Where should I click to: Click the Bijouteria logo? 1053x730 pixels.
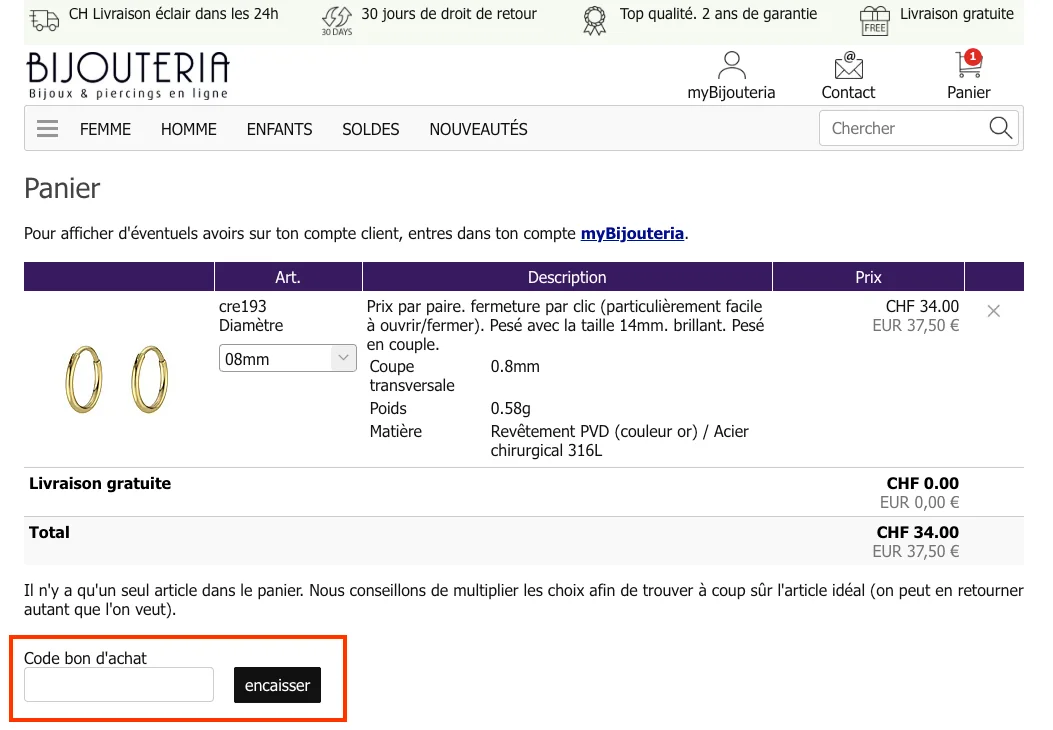tap(128, 75)
